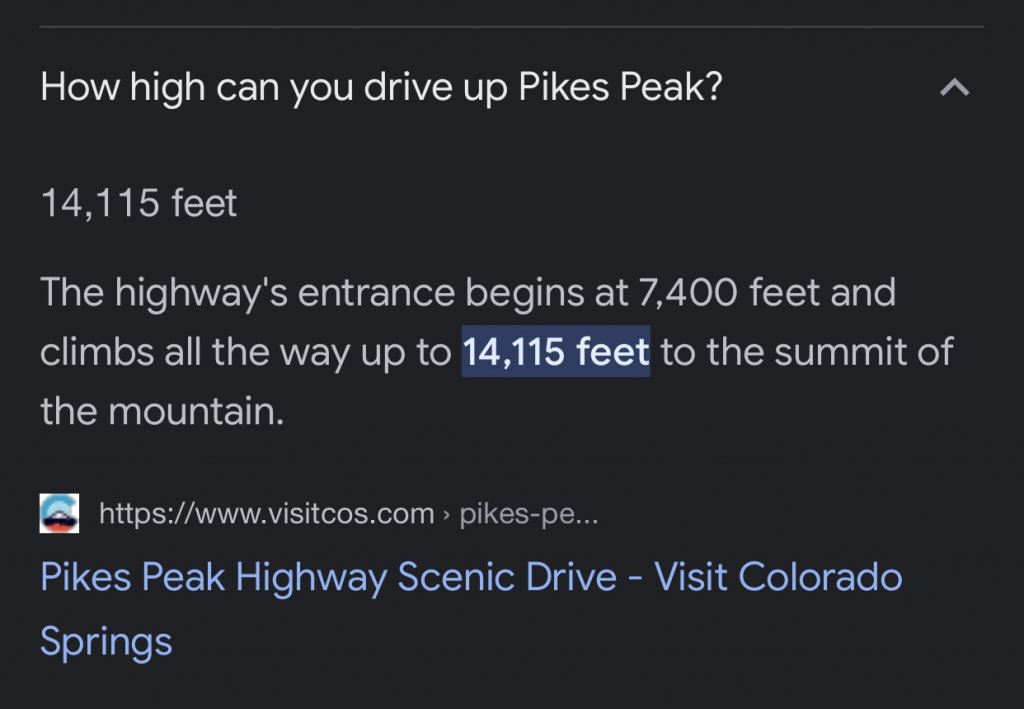Collapse the Pikes Peak question with chevron
Screen dimensions: 1024x709
[x=954, y=87]
